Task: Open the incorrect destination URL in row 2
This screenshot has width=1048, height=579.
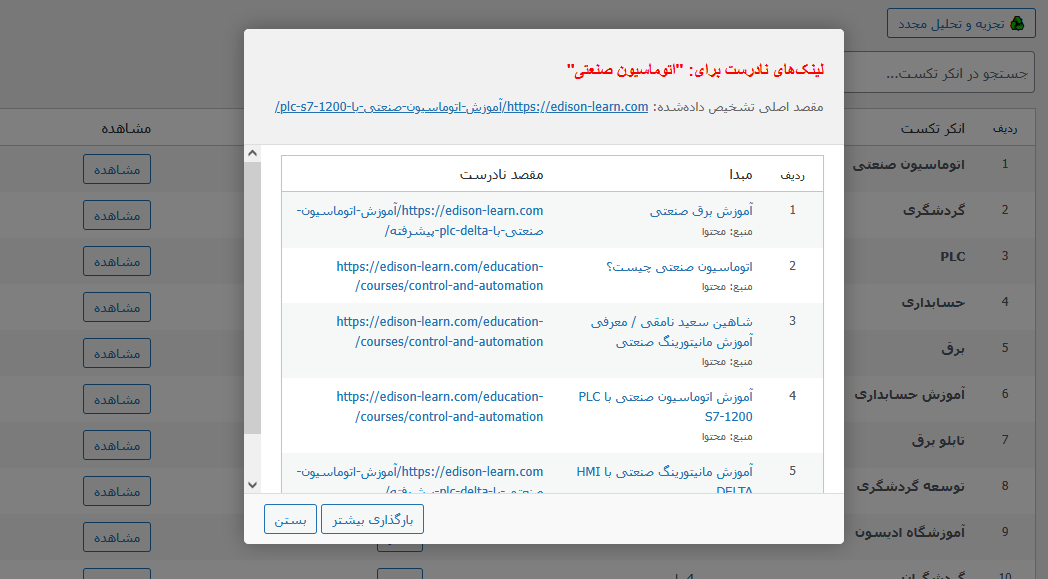Action: tap(440, 276)
